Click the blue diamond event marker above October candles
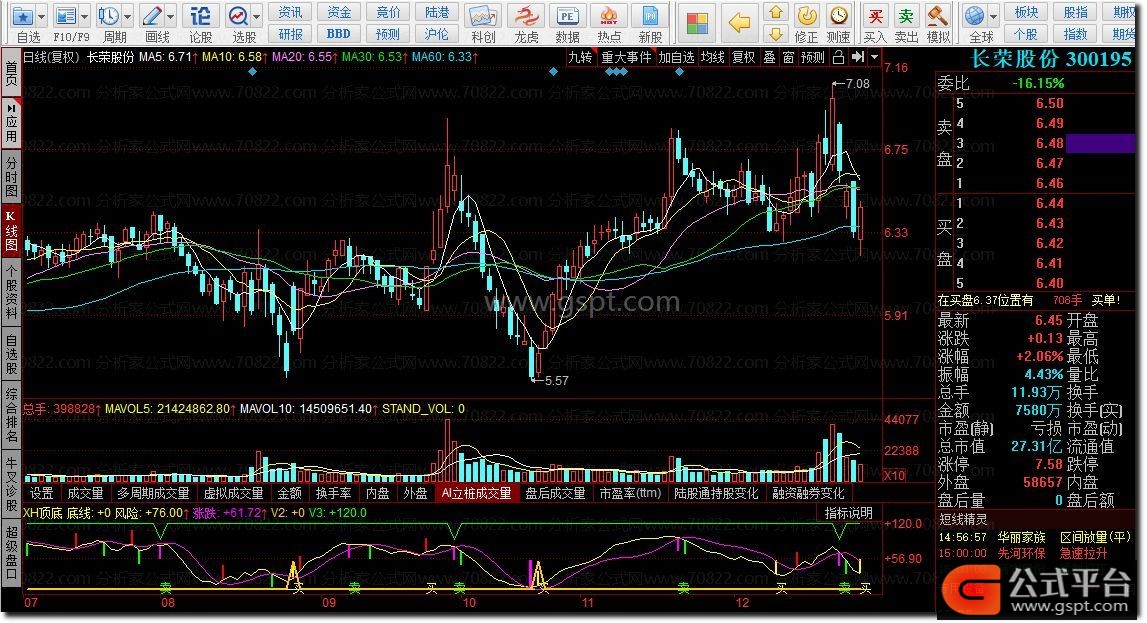 coord(553,72)
